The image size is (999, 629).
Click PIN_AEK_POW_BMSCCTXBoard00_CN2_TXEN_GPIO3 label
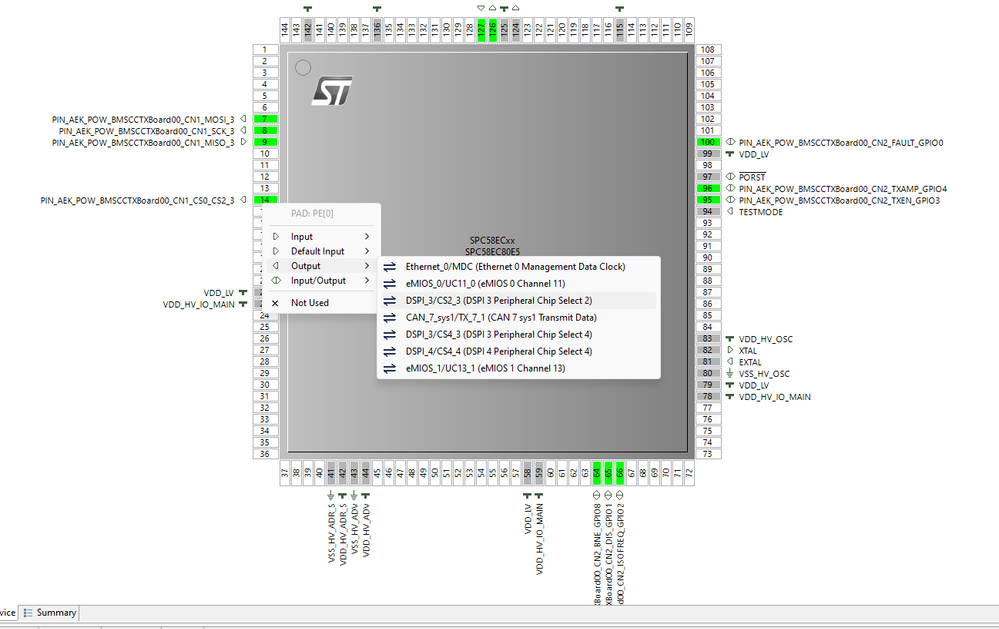(x=839, y=200)
